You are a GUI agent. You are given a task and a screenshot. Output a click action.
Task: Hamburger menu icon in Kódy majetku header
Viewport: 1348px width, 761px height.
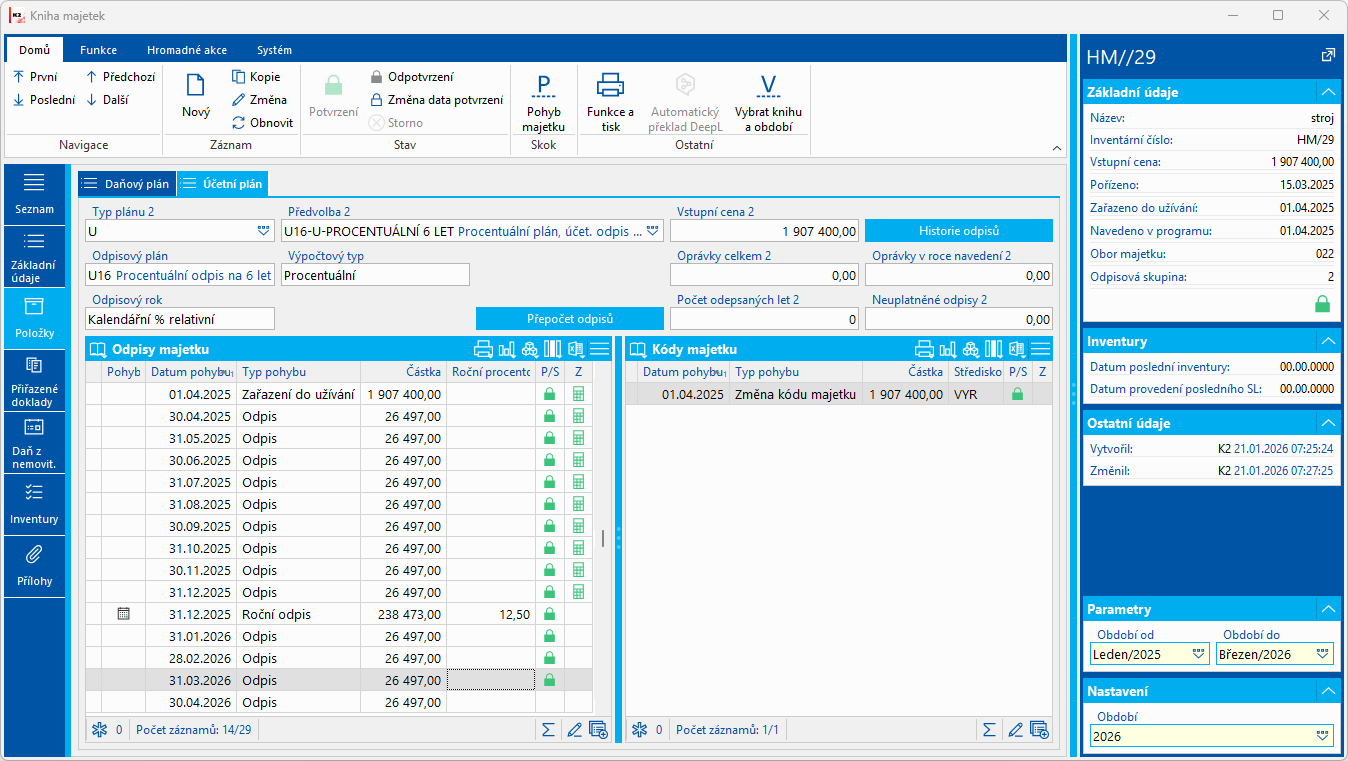pos(1040,349)
